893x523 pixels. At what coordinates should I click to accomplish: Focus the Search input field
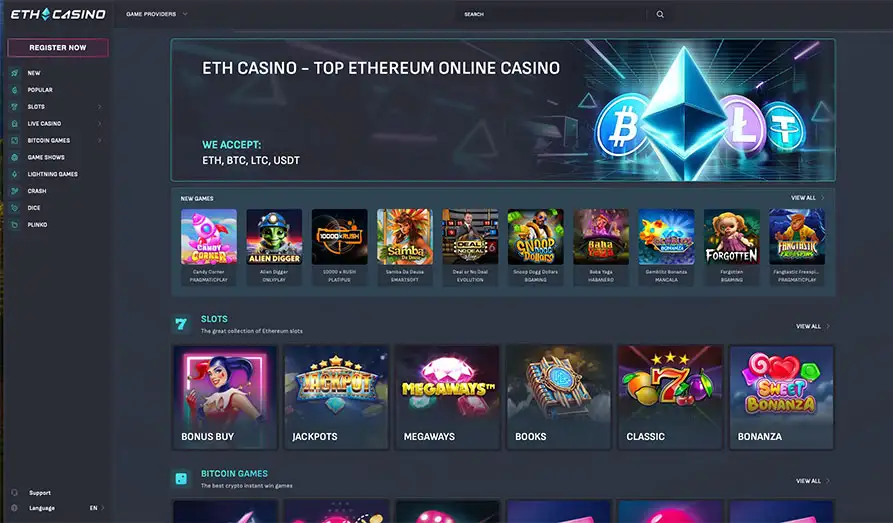tap(552, 14)
